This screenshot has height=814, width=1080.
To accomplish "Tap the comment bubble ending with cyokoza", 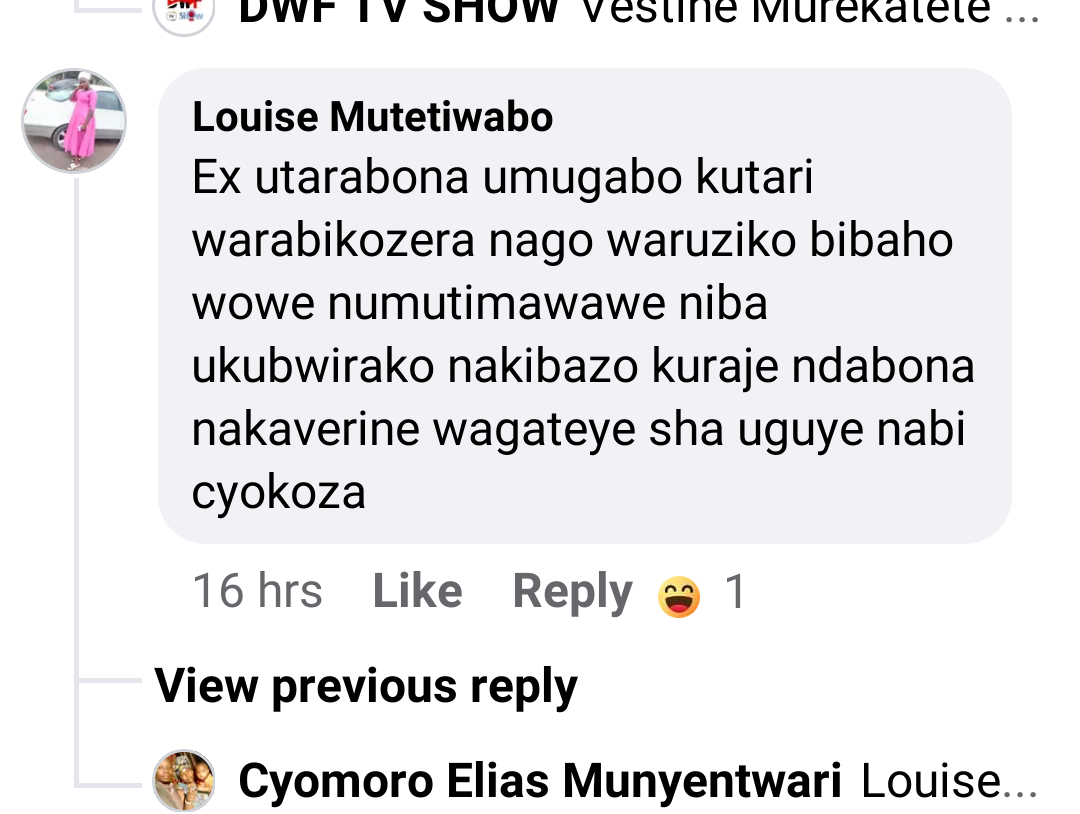I will click(x=585, y=306).
